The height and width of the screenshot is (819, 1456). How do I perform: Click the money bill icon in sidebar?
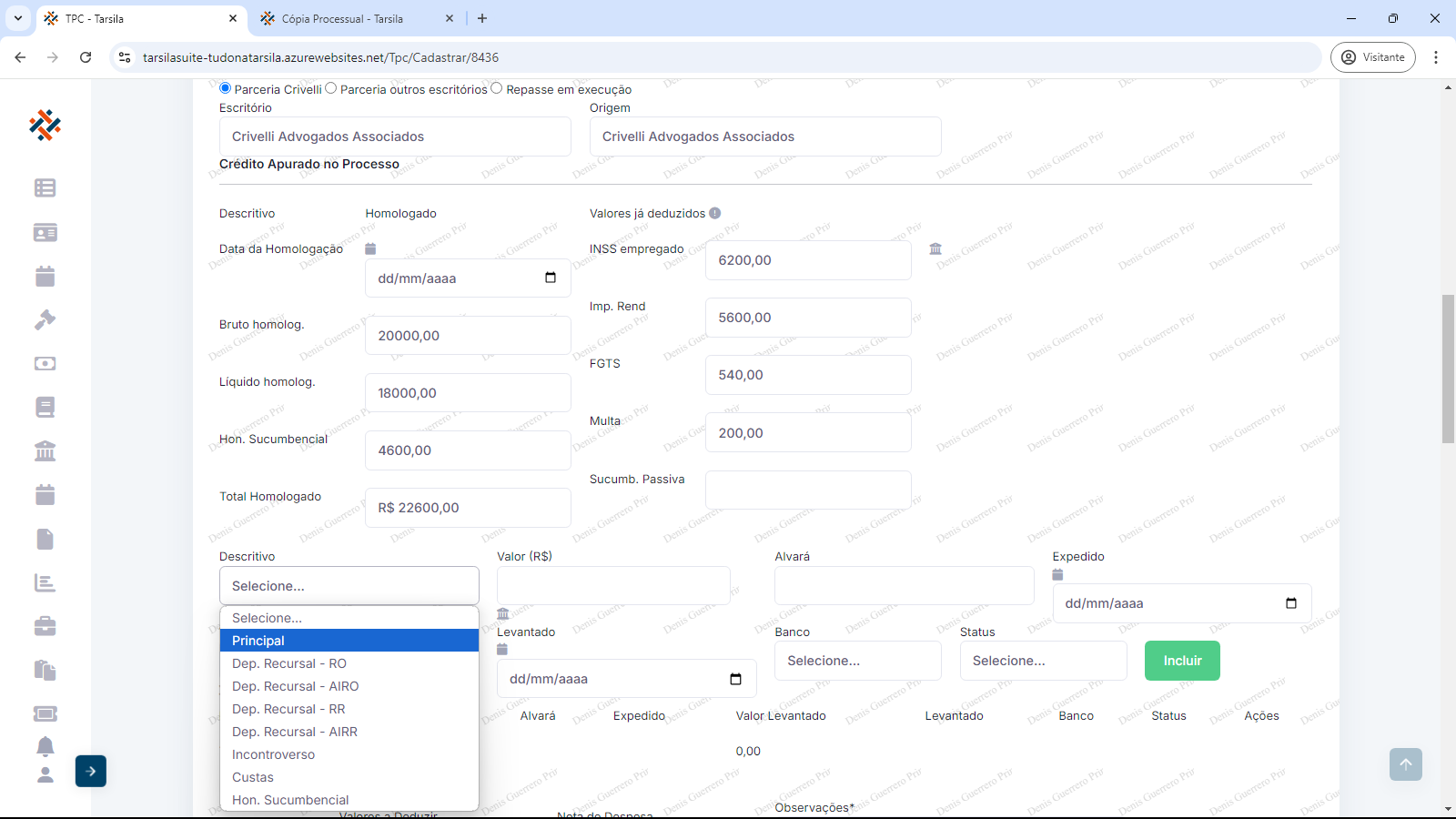(45, 363)
